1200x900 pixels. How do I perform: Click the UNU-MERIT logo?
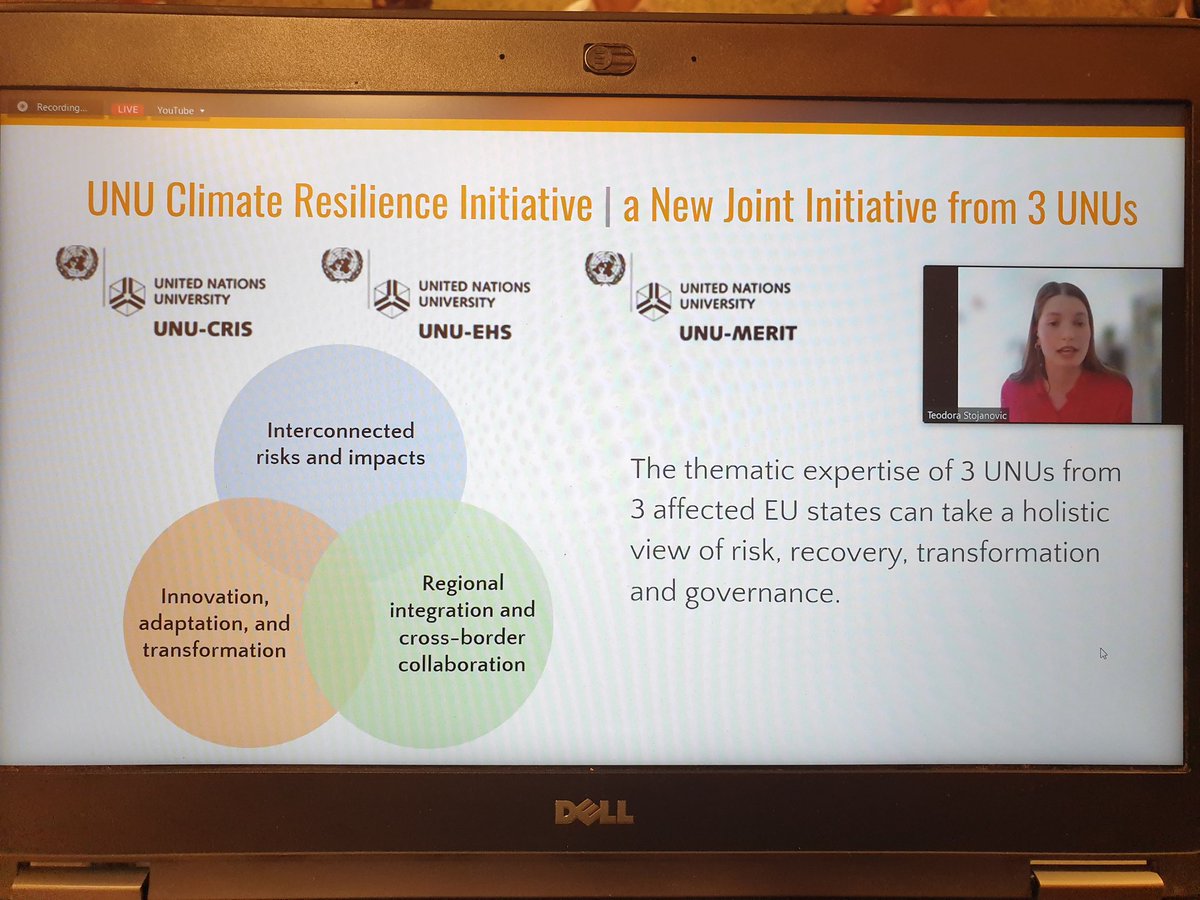tap(691, 297)
